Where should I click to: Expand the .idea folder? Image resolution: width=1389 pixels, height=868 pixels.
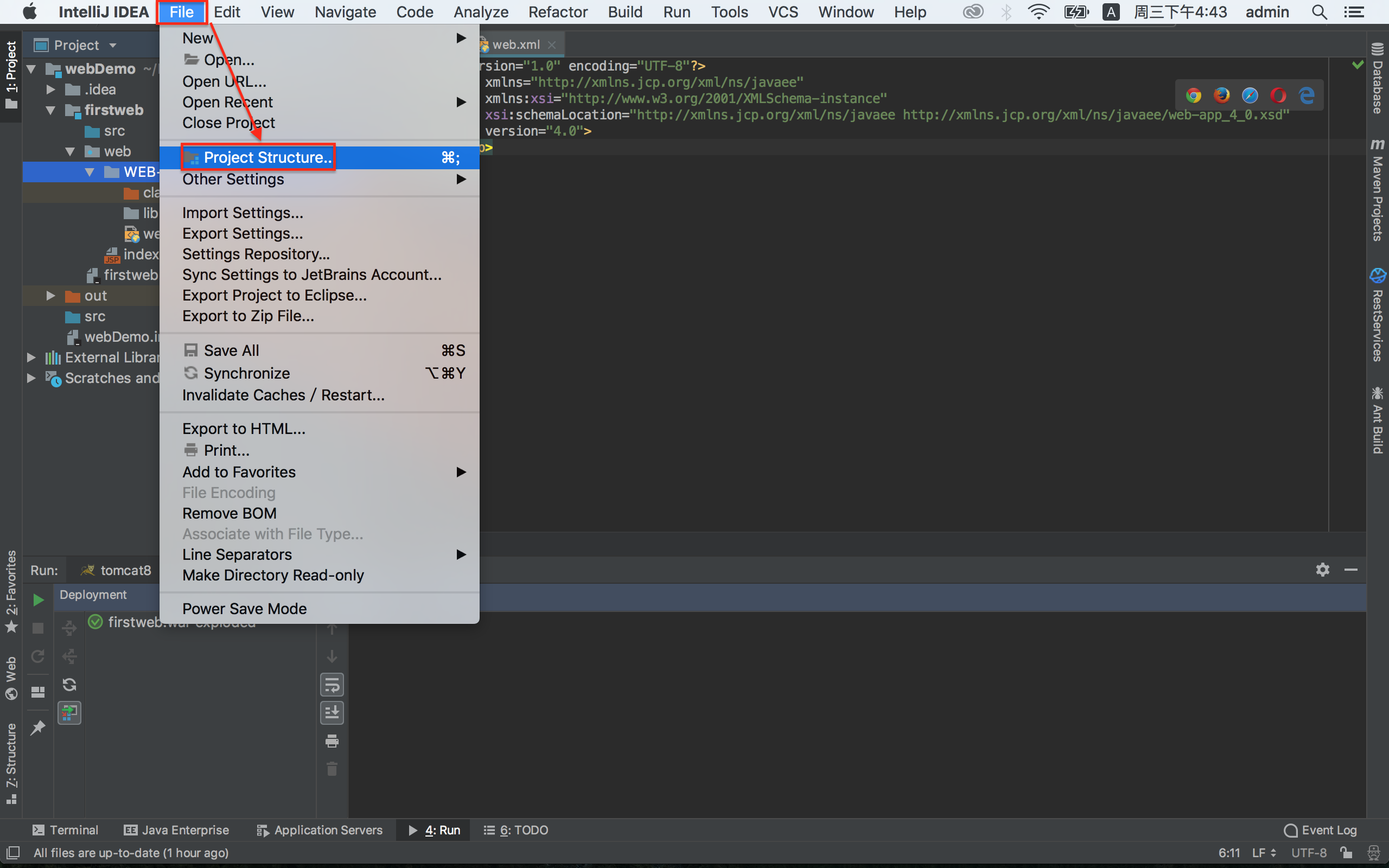(x=50, y=90)
